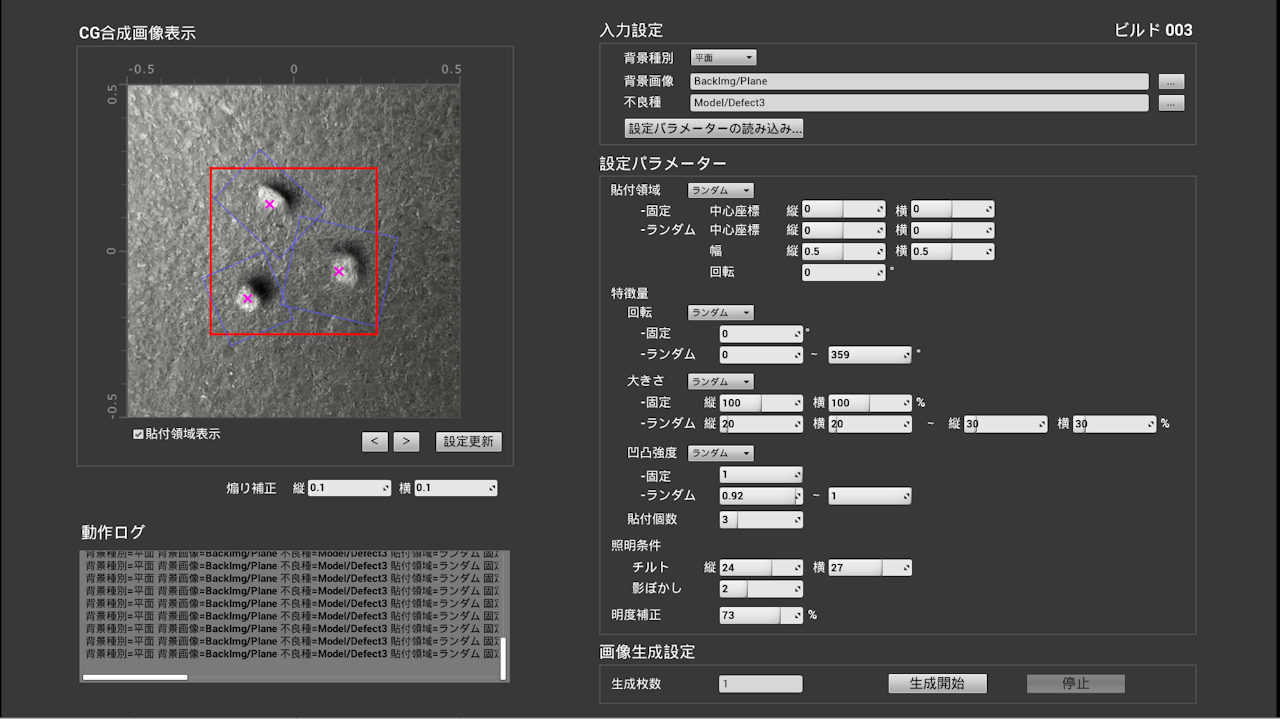Click the 大きさ ランダム maximum 縦 field

tap(1006, 424)
